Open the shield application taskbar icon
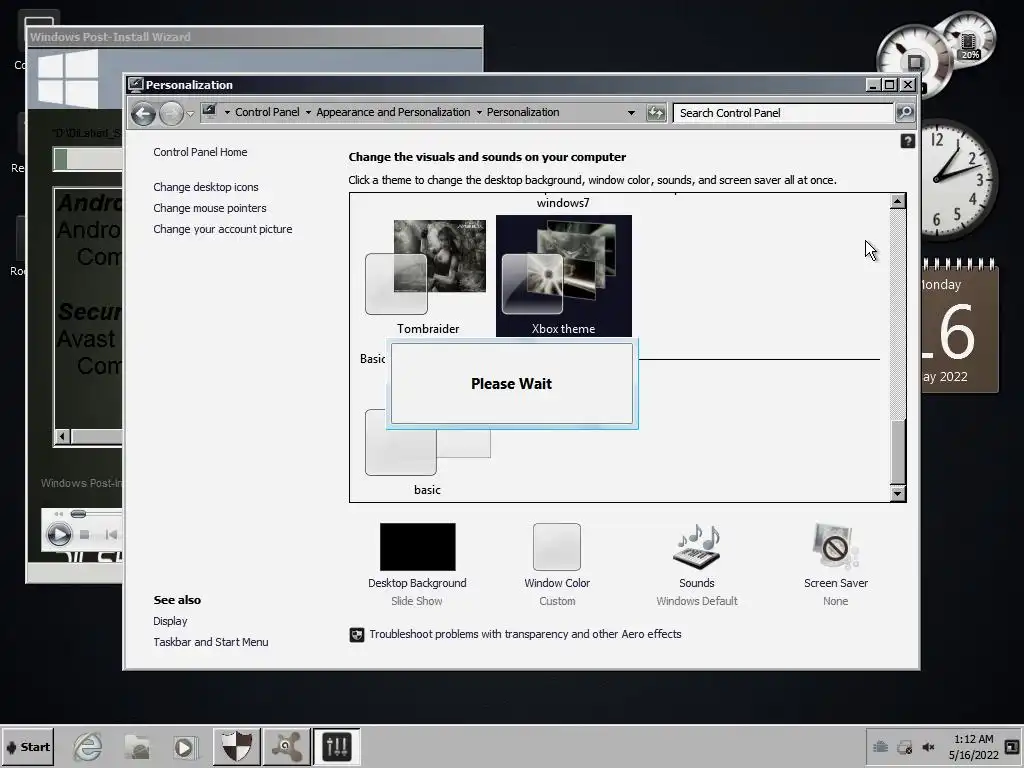The width and height of the screenshot is (1024, 768). tap(236, 746)
